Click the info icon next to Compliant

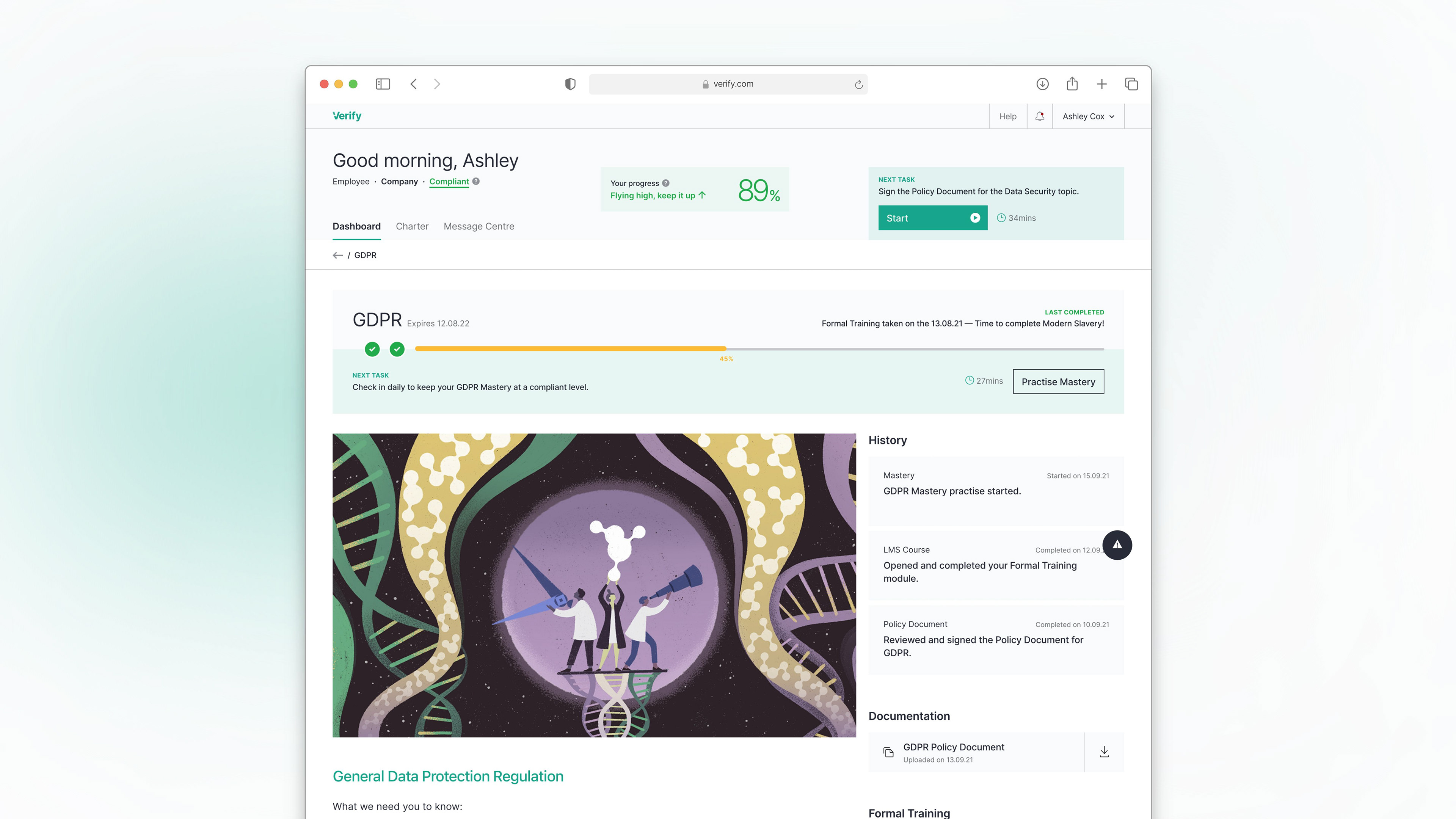coord(476,182)
